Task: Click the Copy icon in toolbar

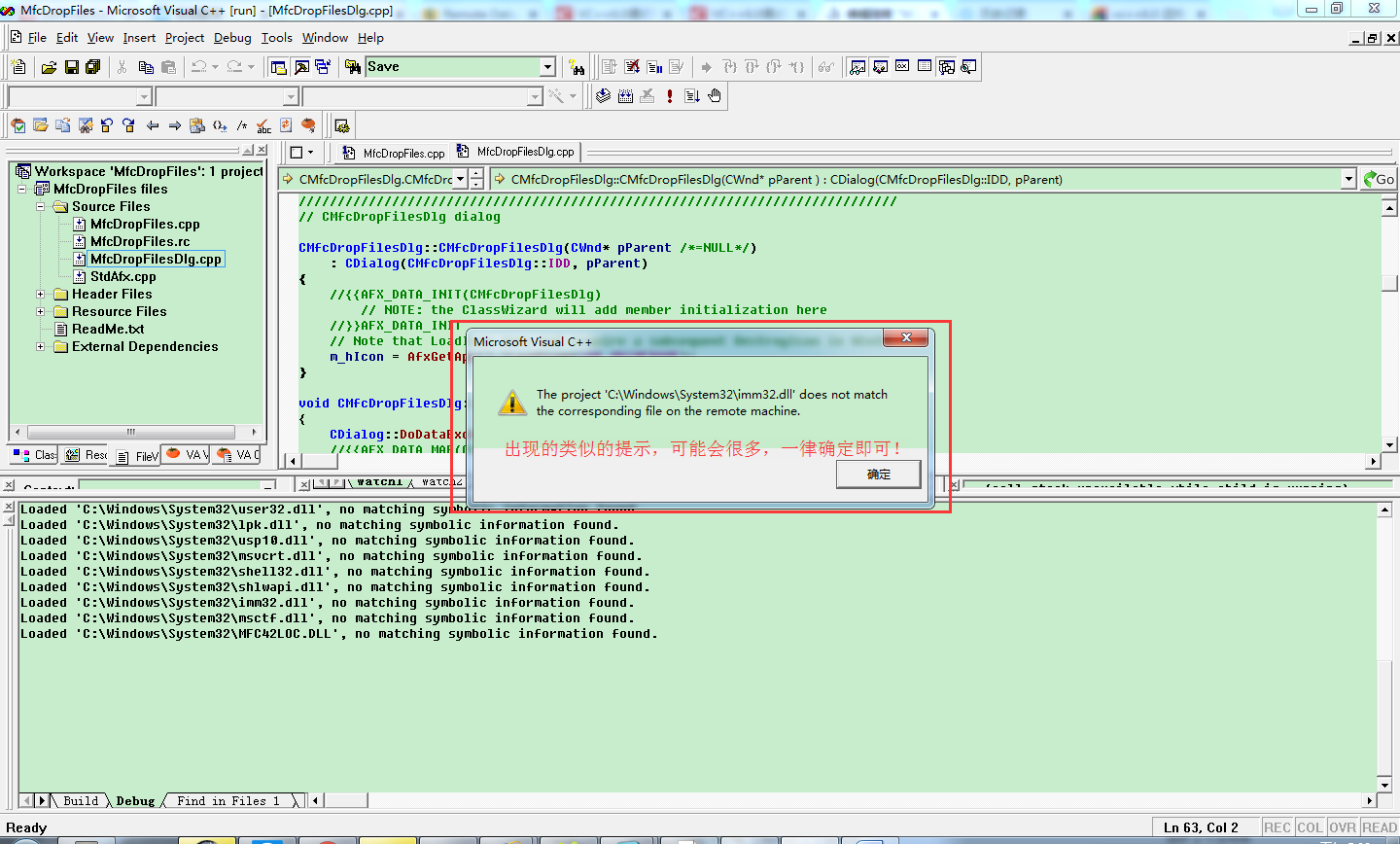Action: 146,67
